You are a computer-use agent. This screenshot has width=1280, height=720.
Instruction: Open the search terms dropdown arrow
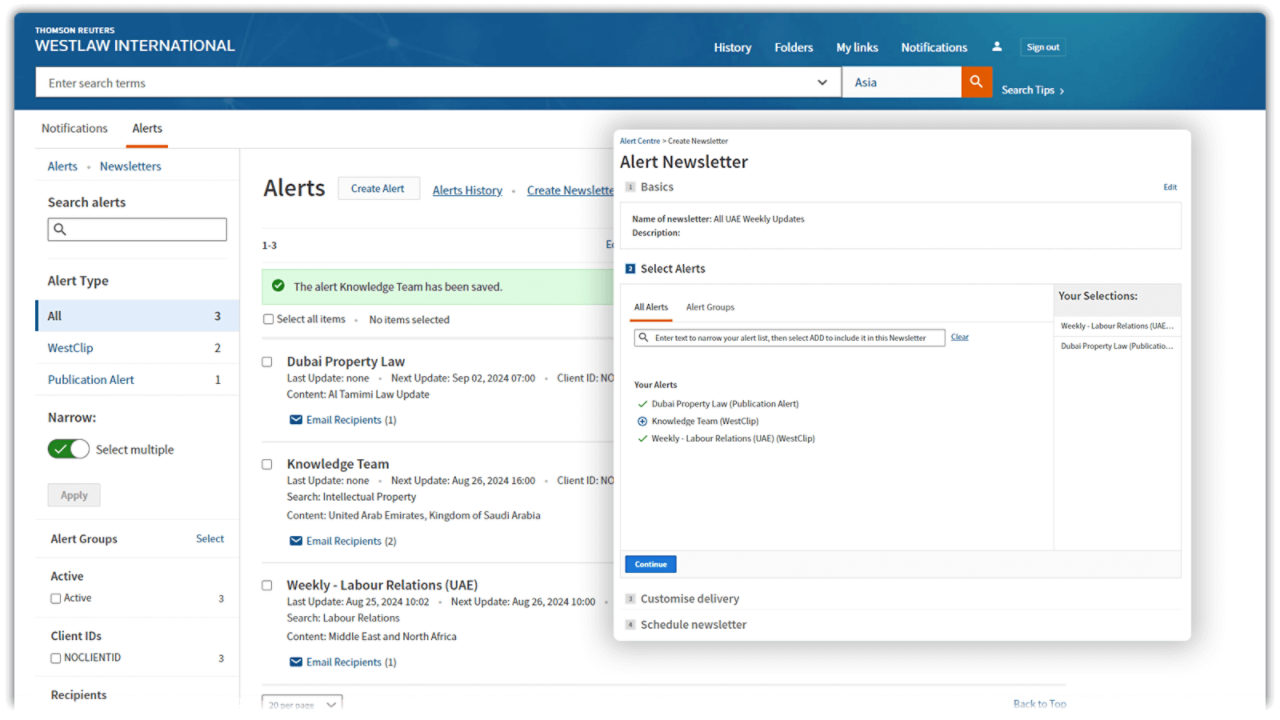pos(822,83)
